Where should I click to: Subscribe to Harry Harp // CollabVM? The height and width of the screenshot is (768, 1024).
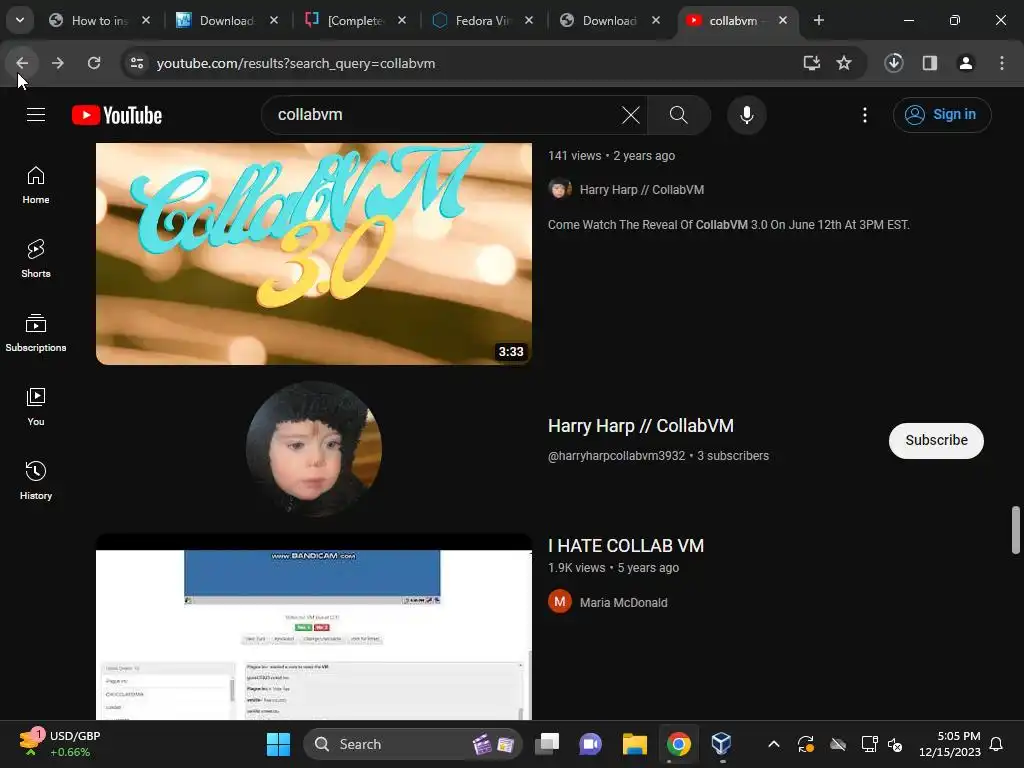pos(936,441)
